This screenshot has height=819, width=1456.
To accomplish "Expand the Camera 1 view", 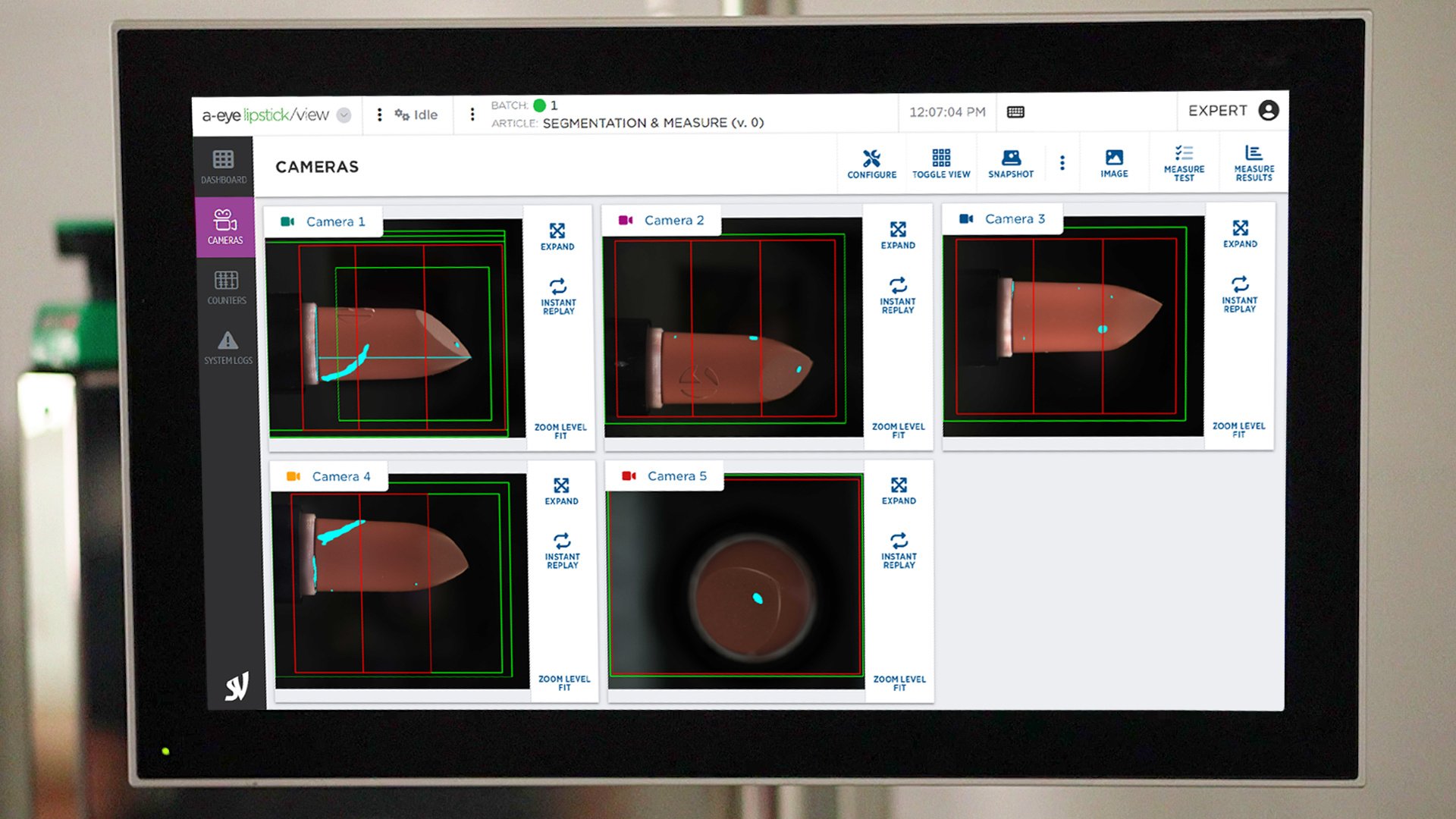I will [557, 236].
